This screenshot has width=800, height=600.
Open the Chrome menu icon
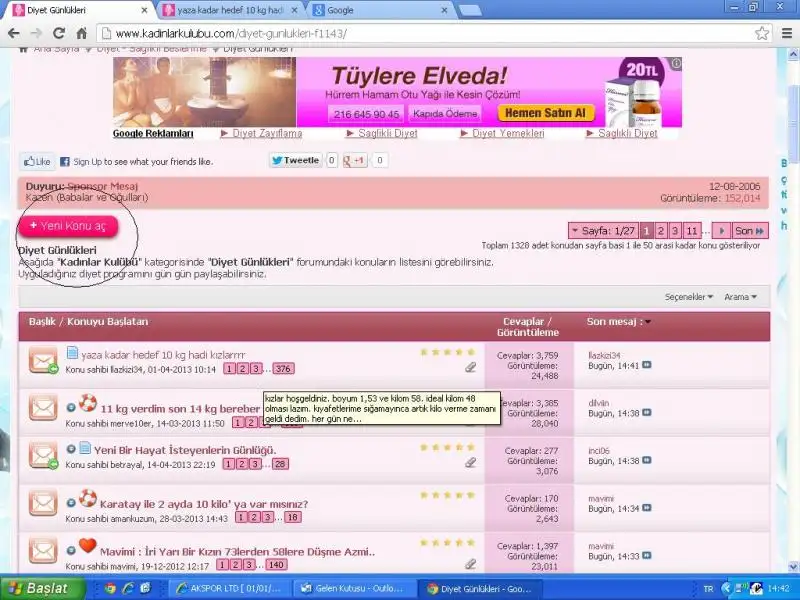(787, 34)
